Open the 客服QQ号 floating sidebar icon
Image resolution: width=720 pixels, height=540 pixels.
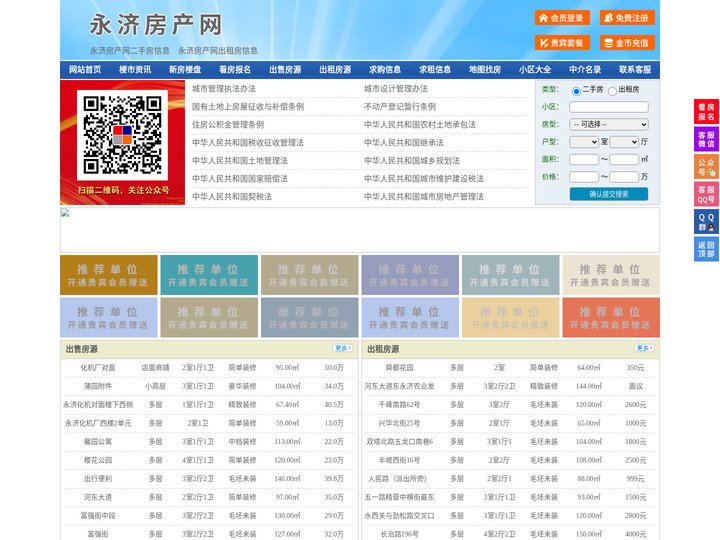pos(706,194)
